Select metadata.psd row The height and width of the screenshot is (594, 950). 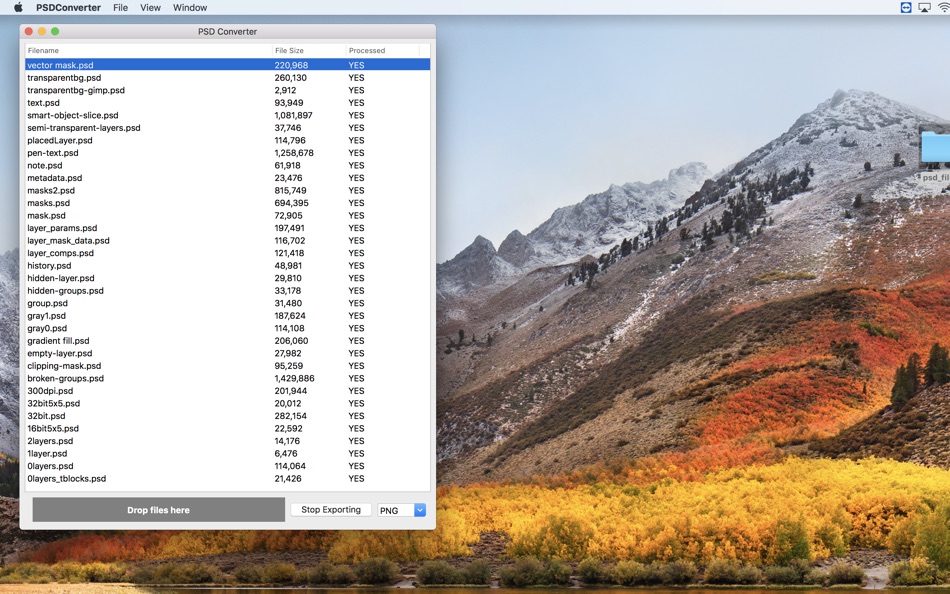[228, 178]
